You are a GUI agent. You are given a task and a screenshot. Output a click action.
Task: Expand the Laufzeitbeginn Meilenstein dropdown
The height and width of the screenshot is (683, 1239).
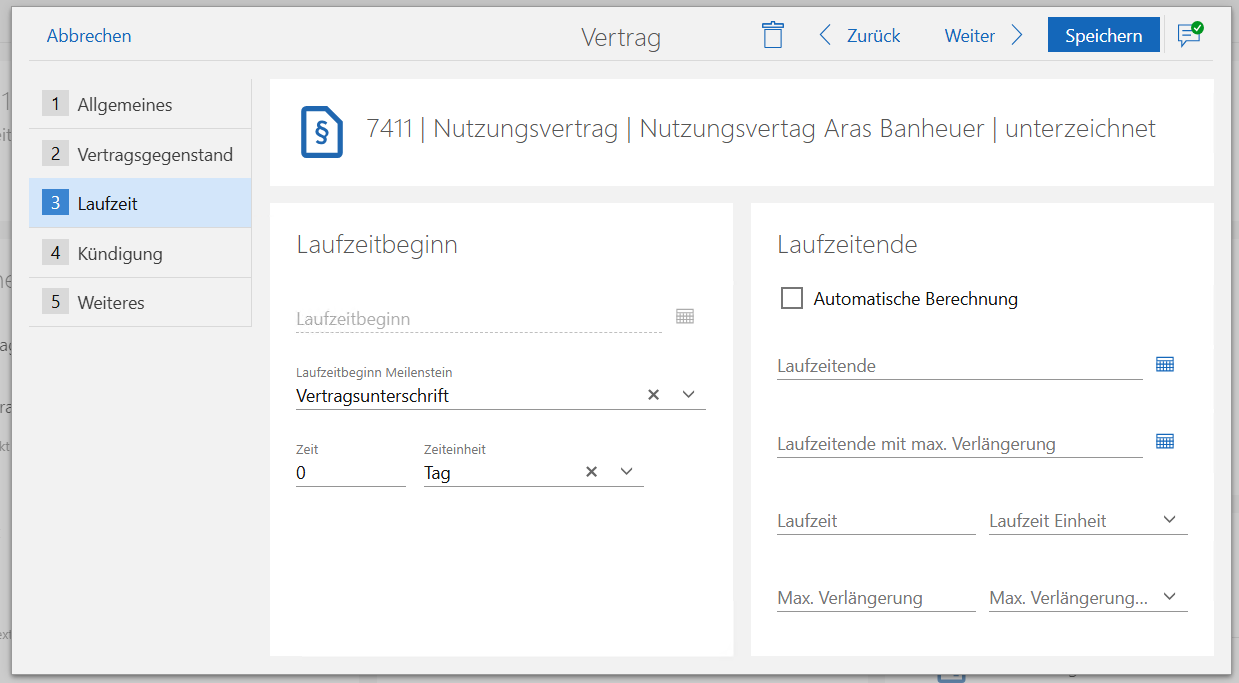688,395
